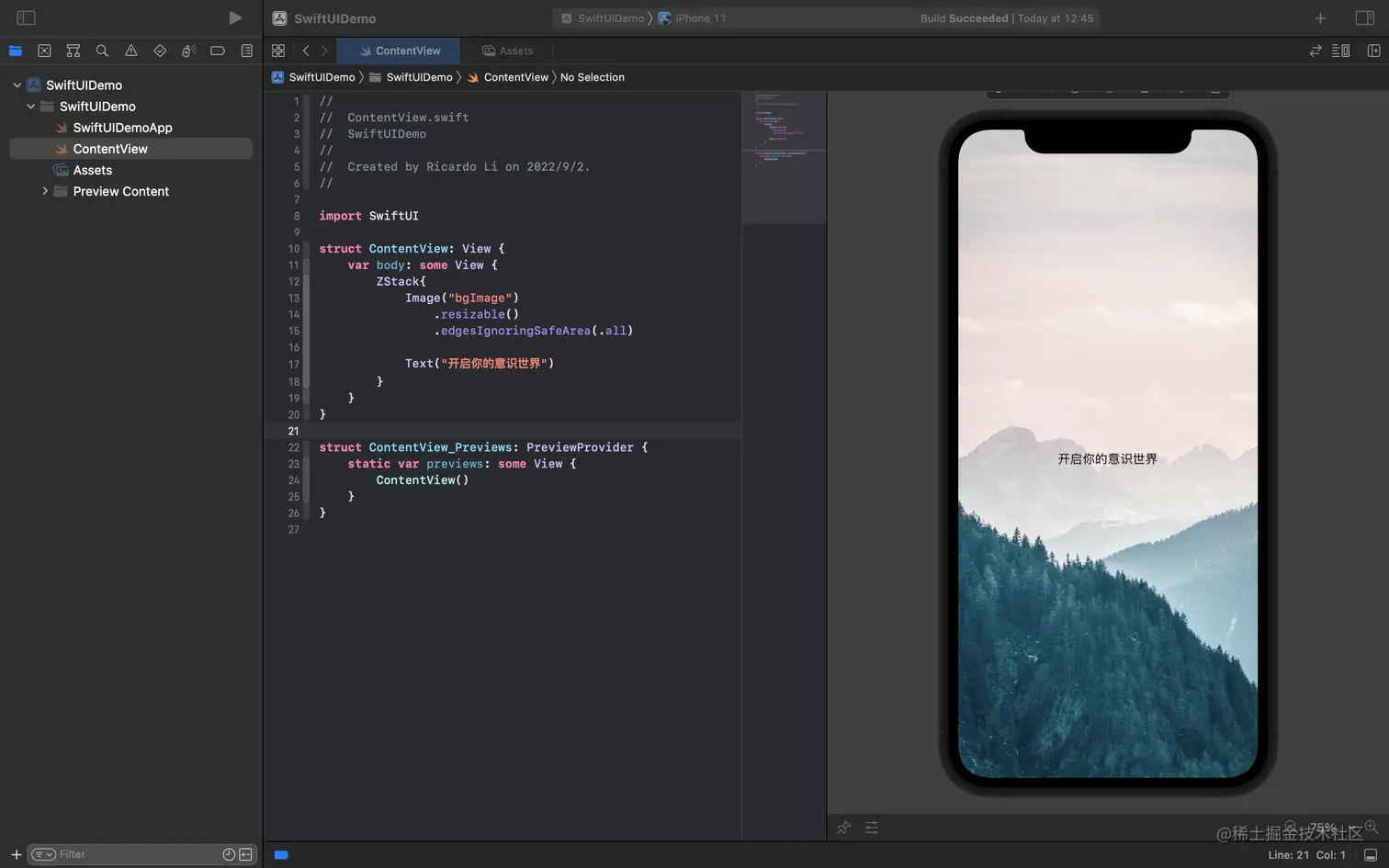The image size is (1389, 868).
Task: Click the Text line 17 in code
Action: [x=480, y=364]
